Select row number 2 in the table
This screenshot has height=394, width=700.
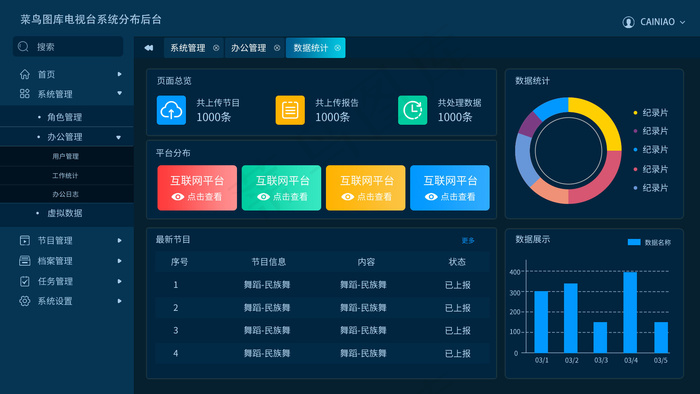pyautogui.click(x=175, y=308)
